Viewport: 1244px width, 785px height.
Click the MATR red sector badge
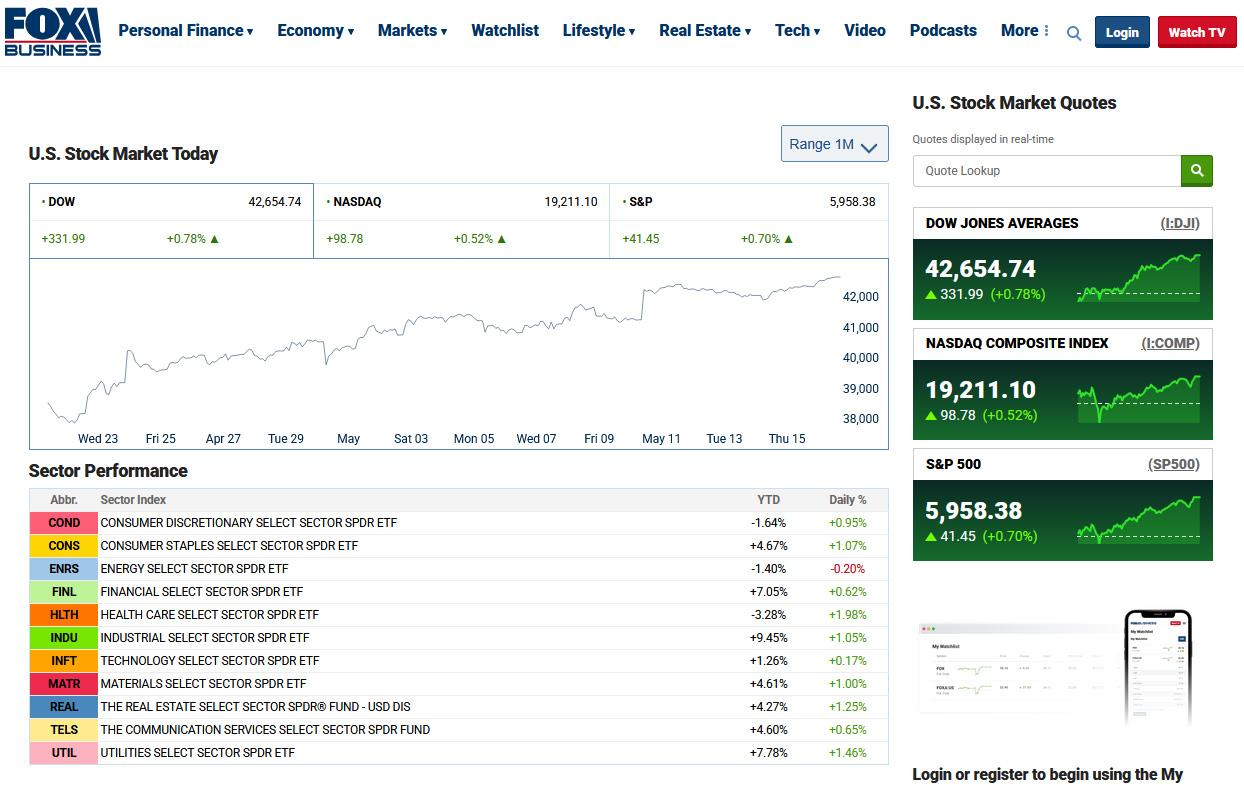(64, 684)
